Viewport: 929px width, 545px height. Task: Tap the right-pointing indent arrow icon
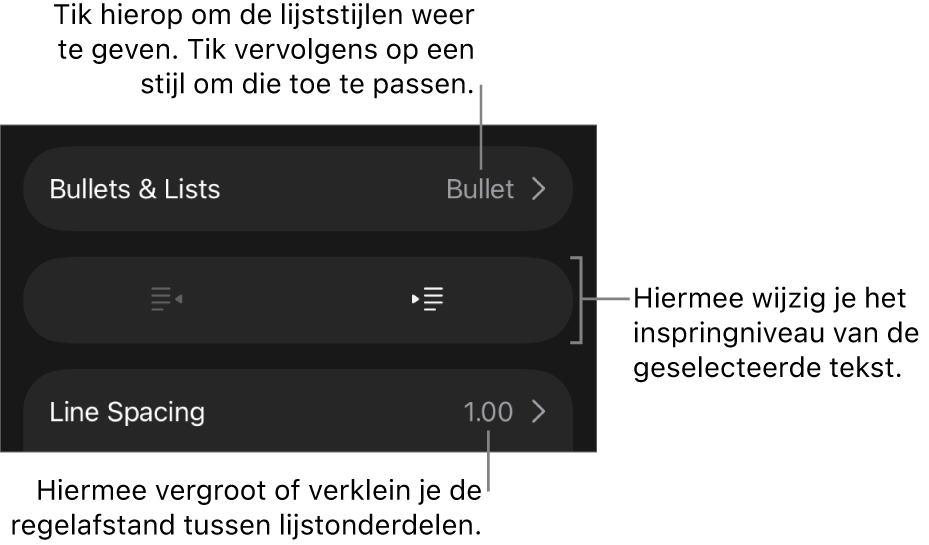428,299
